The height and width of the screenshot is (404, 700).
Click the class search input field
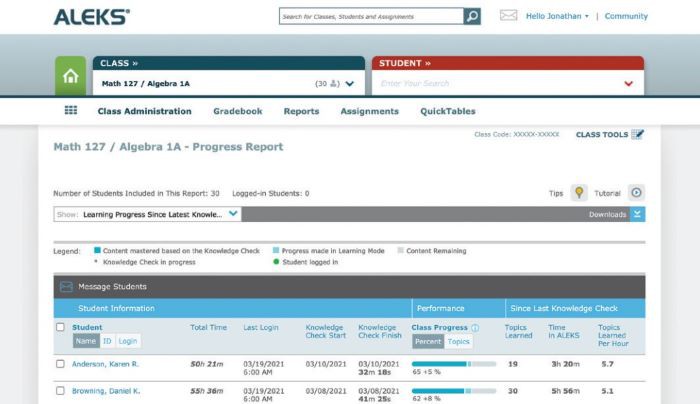click(x=371, y=16)
